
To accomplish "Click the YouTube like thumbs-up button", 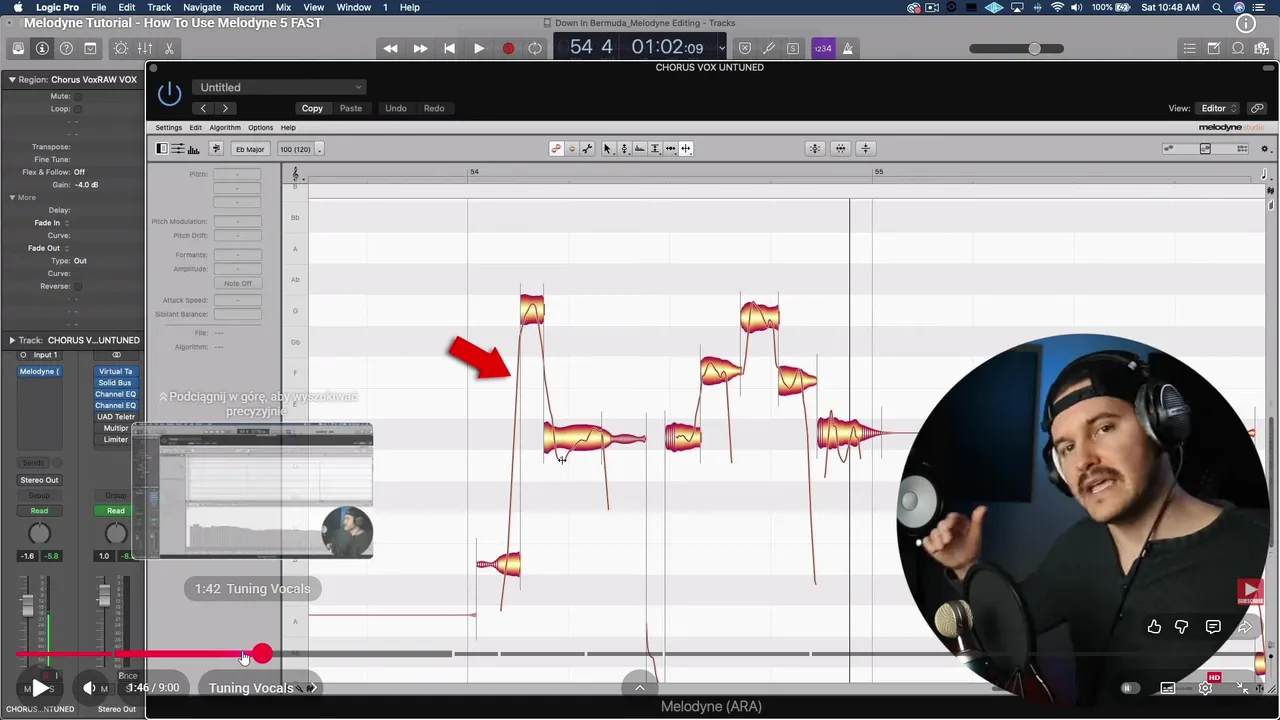I will [x=1154, y=627].
